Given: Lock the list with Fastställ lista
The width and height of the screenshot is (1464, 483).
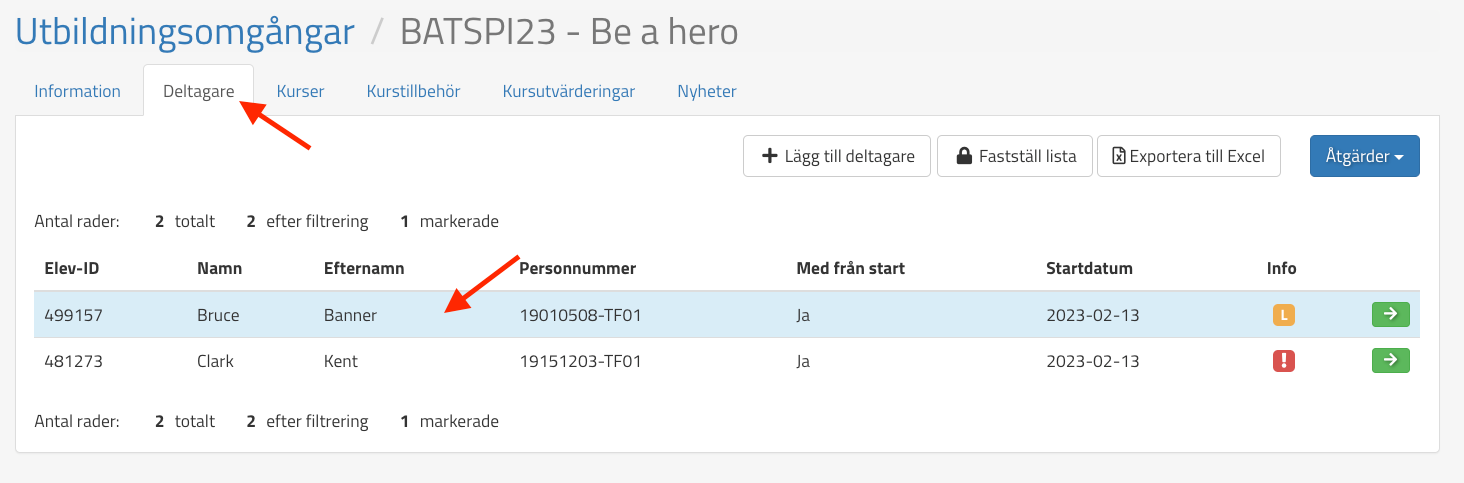Looking at the screenshot, I should 1014,156.
